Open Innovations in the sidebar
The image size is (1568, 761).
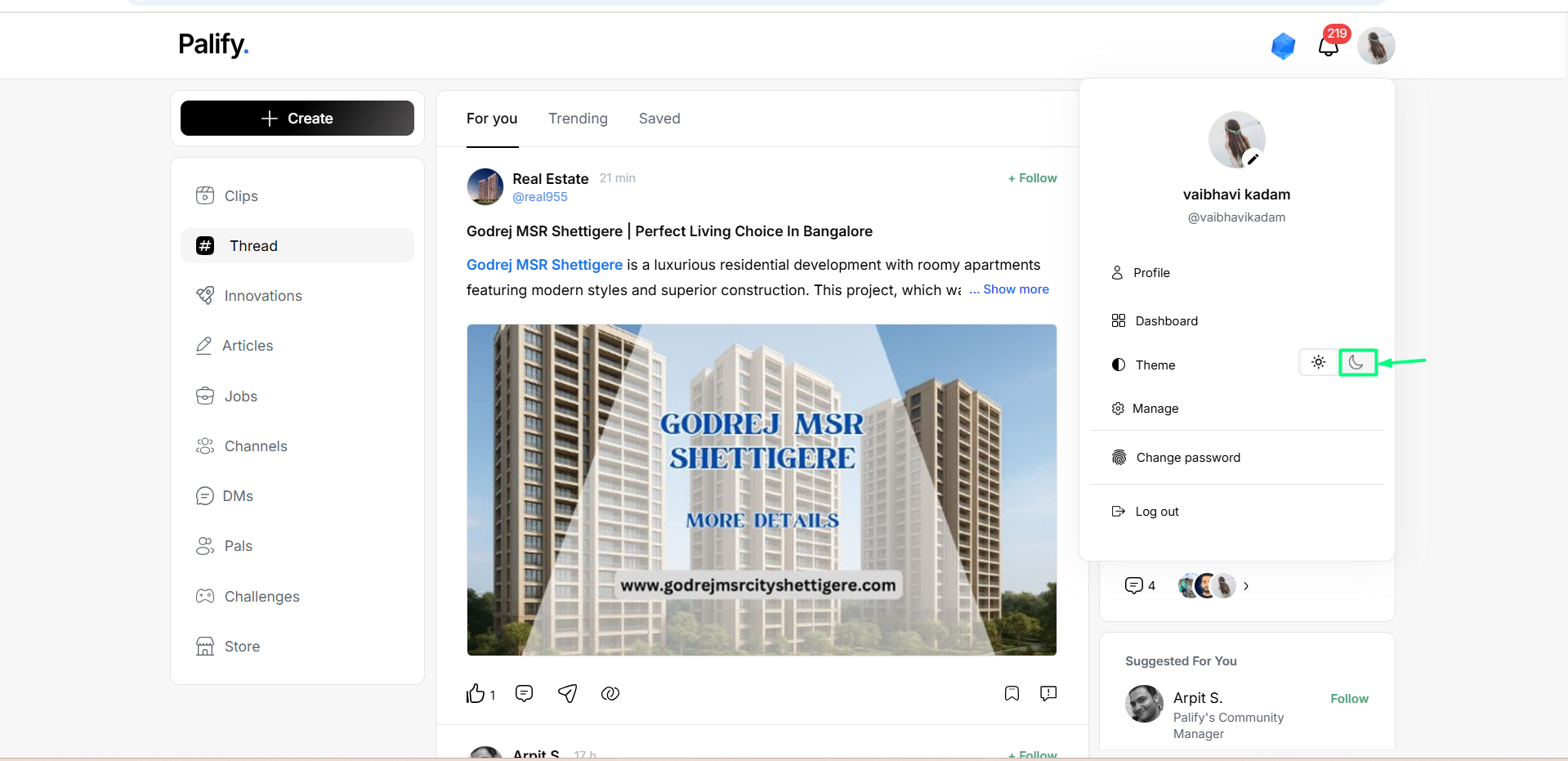tap(297, 296)
